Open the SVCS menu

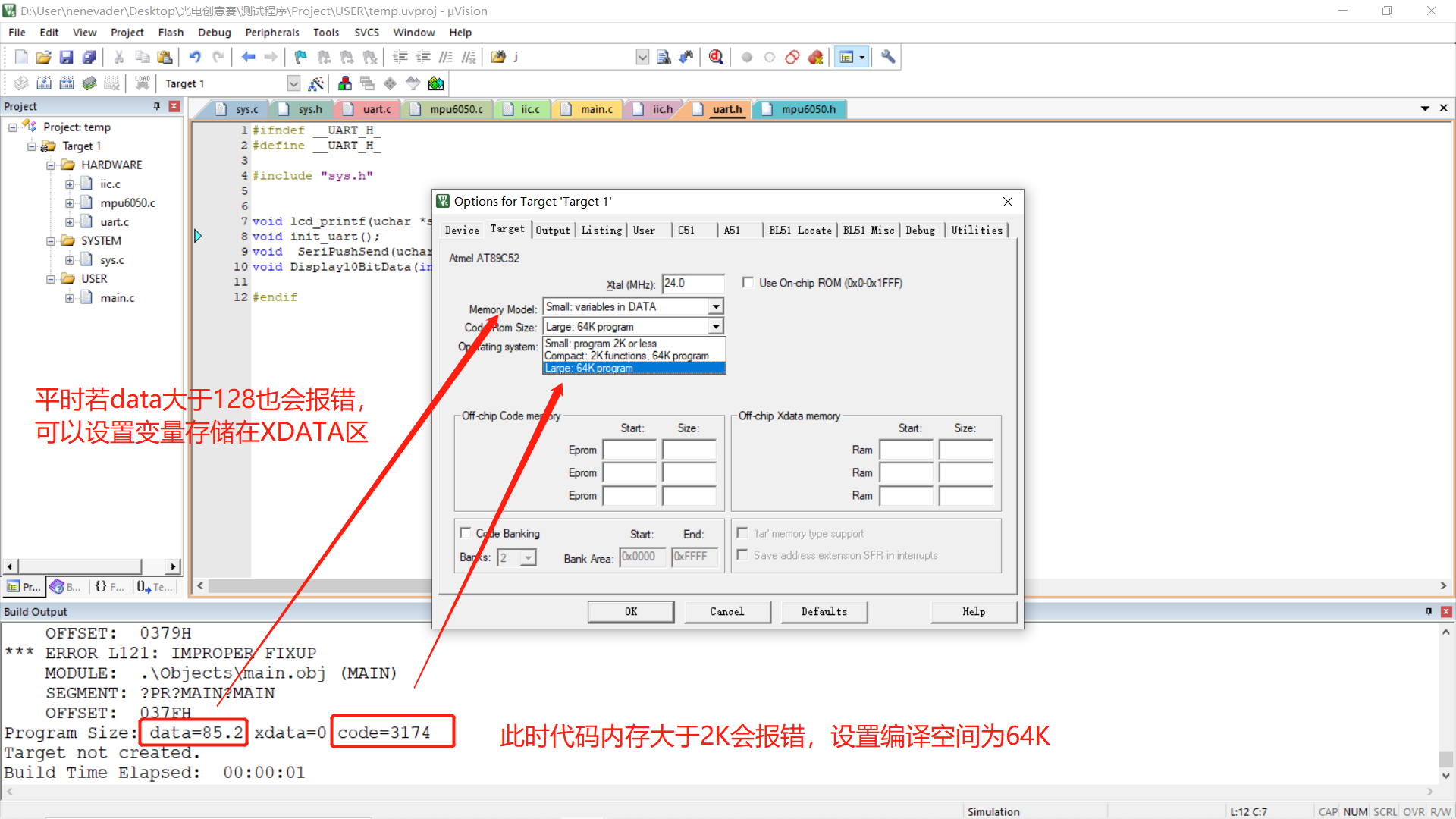(x=366, y=33)
